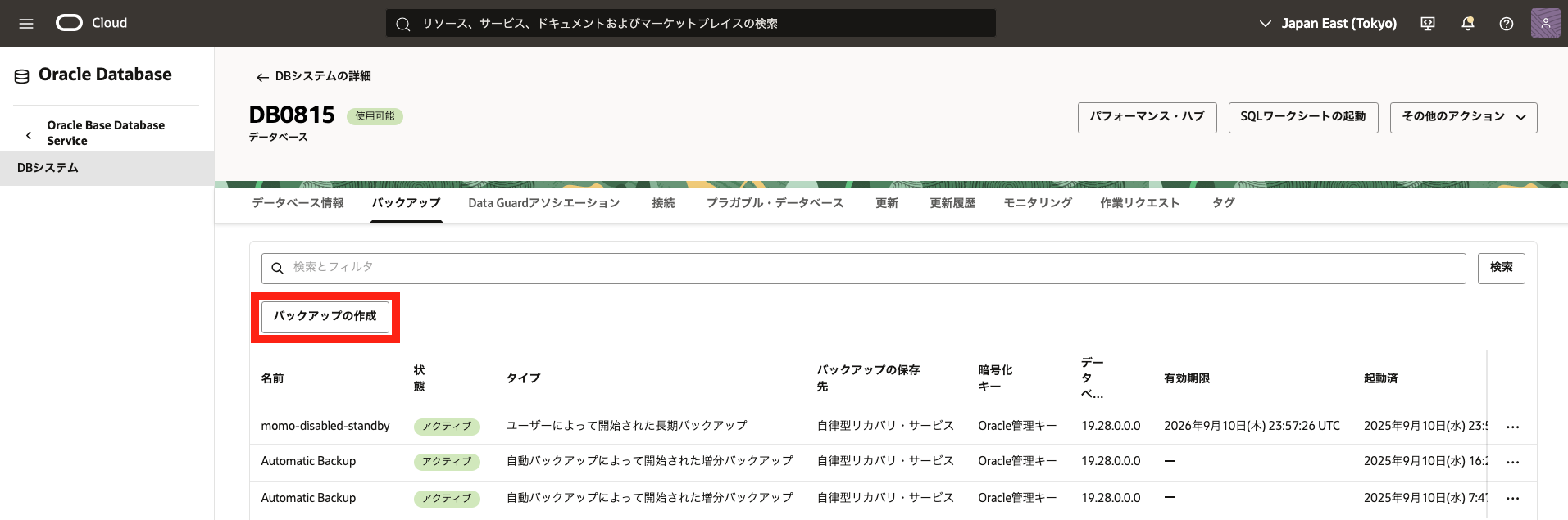The width and height of the screenshot is (1568, 520).
Task: Open the Cloud Shell developer tools icon
Action: 1428,24
